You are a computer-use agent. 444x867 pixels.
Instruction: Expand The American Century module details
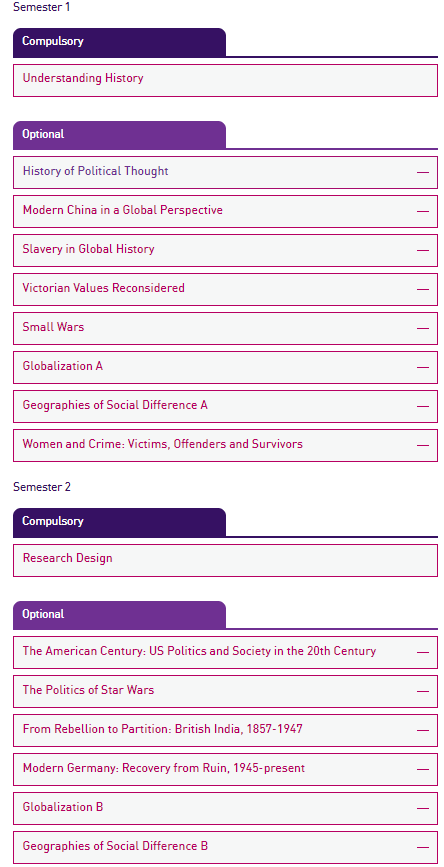[x=226, y=652]
